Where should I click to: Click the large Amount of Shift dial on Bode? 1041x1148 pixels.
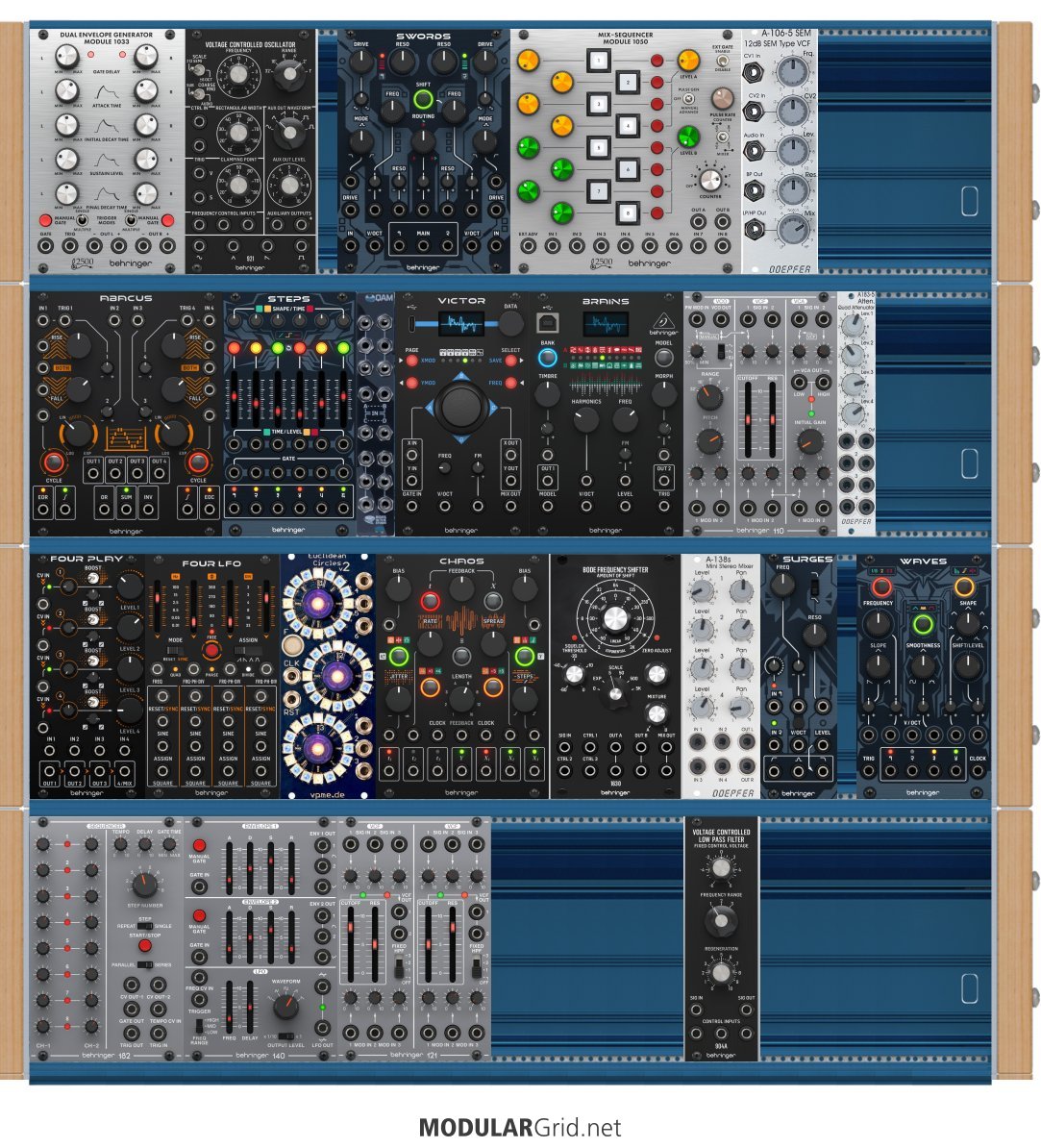[615, 618]
